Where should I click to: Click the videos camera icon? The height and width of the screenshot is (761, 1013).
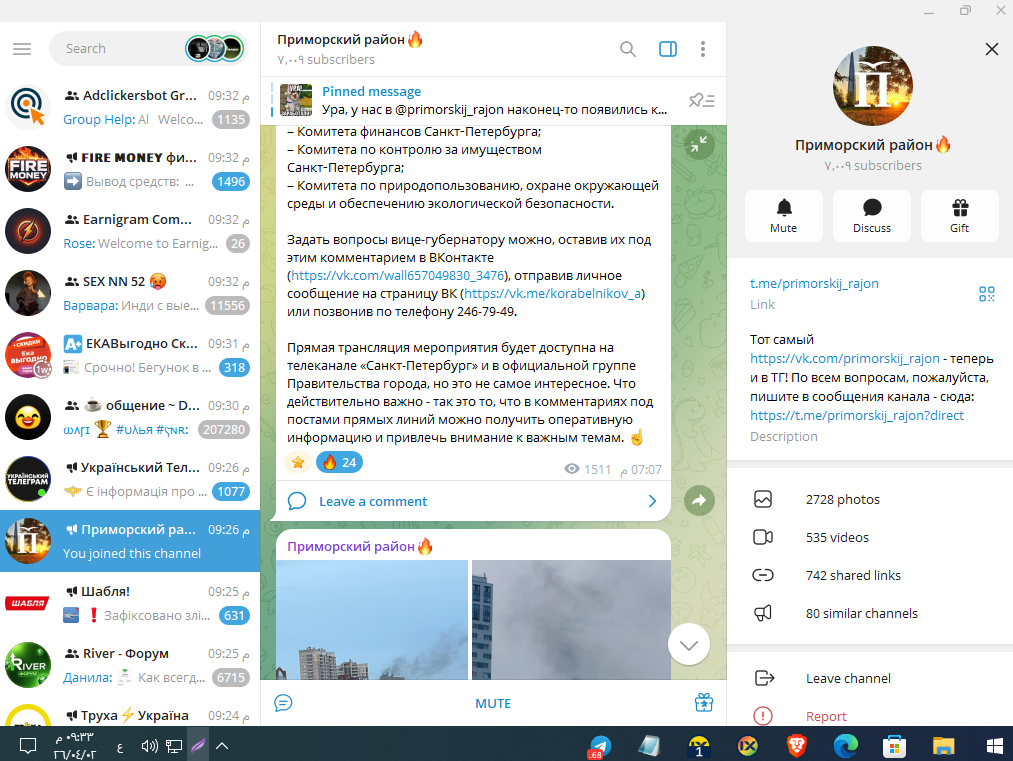click(763, 537)
